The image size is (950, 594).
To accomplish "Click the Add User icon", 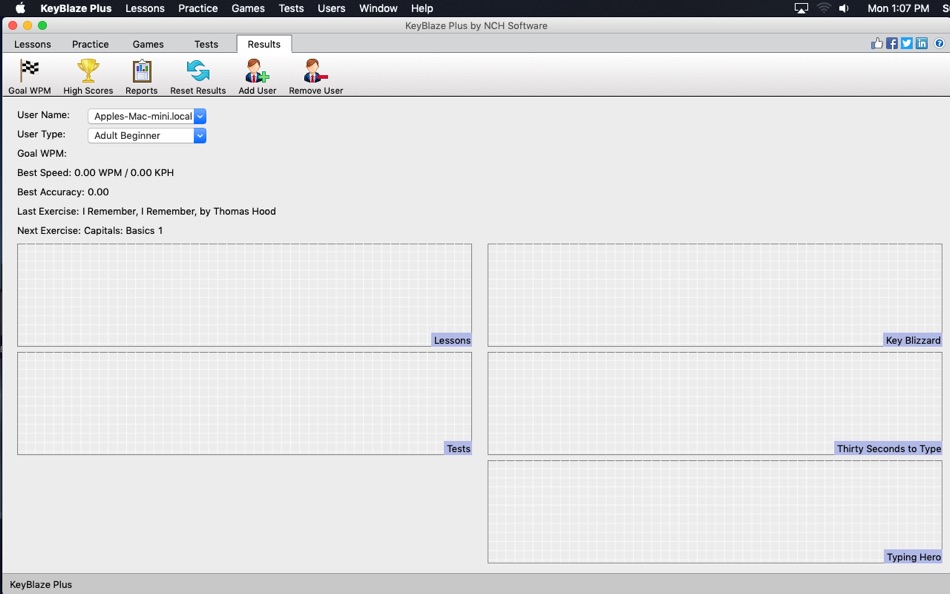I will tap(257, 76).
